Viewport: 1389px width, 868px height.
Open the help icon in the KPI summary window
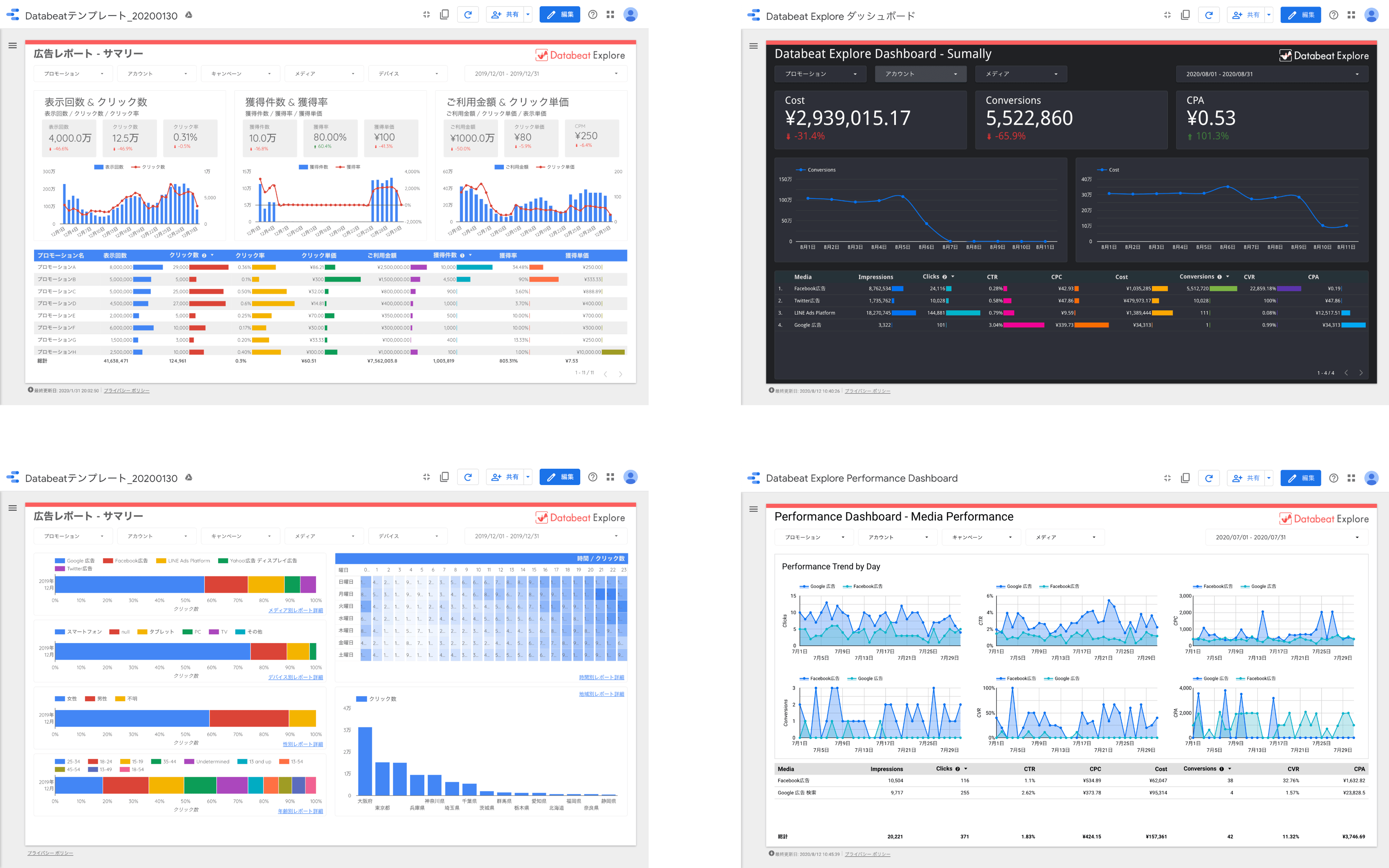pos(593,14)
